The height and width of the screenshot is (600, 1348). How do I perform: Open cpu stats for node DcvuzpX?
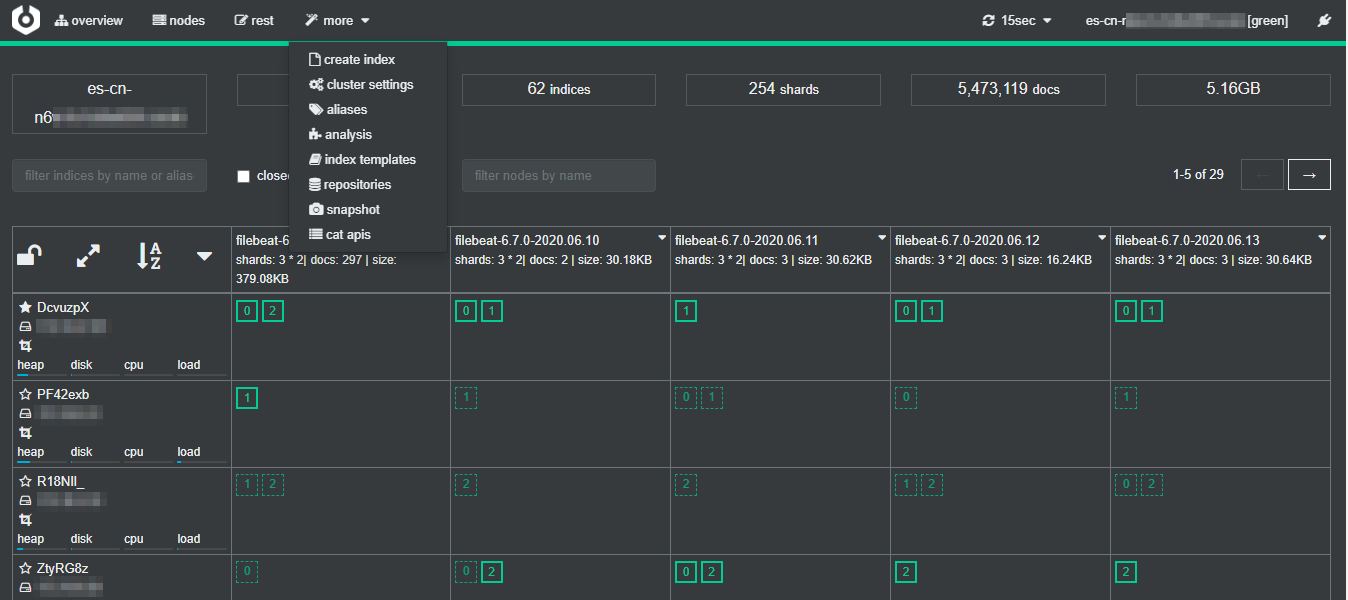coord(133,364)
